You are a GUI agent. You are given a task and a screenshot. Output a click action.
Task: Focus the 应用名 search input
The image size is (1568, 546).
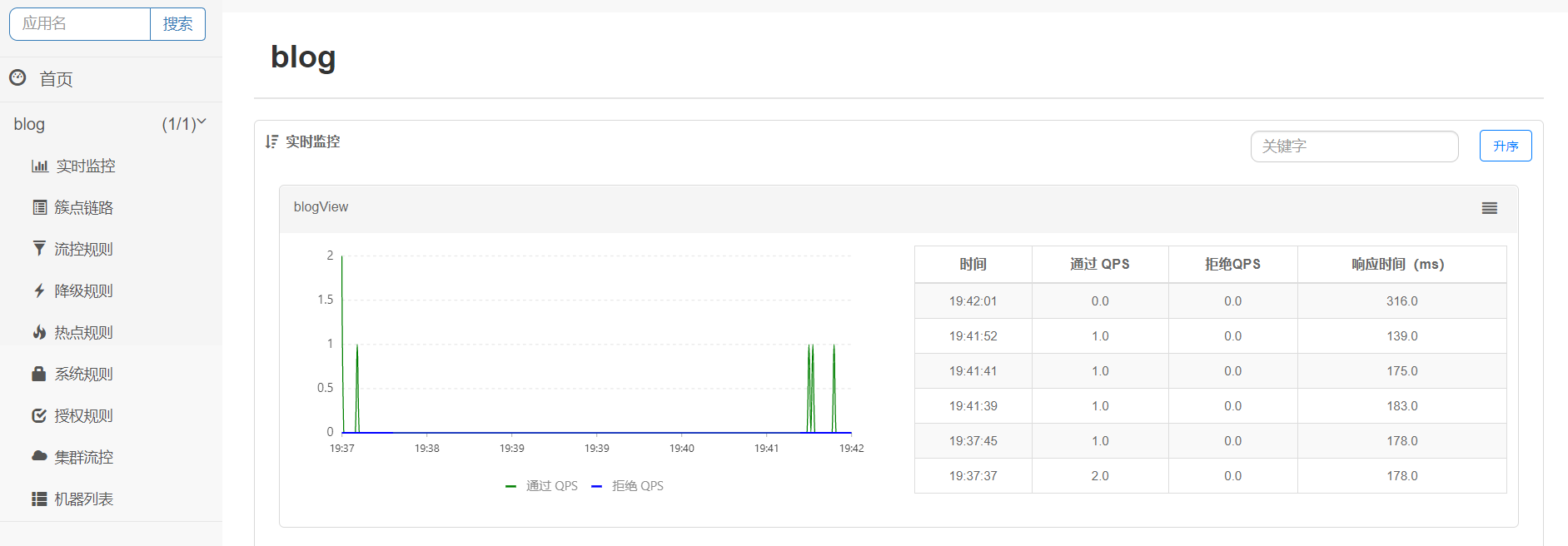80,24
